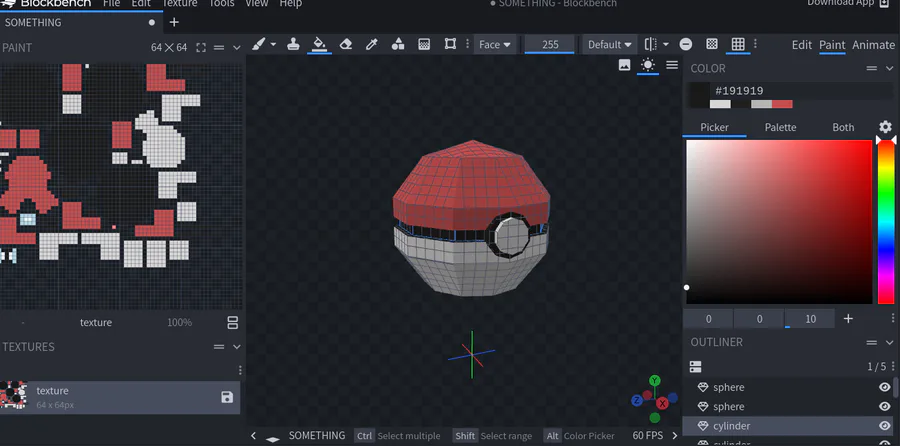Screen dimensions: 900x446
Task: Switch to the Palette color tab
Action: click(x=780, y=127)
